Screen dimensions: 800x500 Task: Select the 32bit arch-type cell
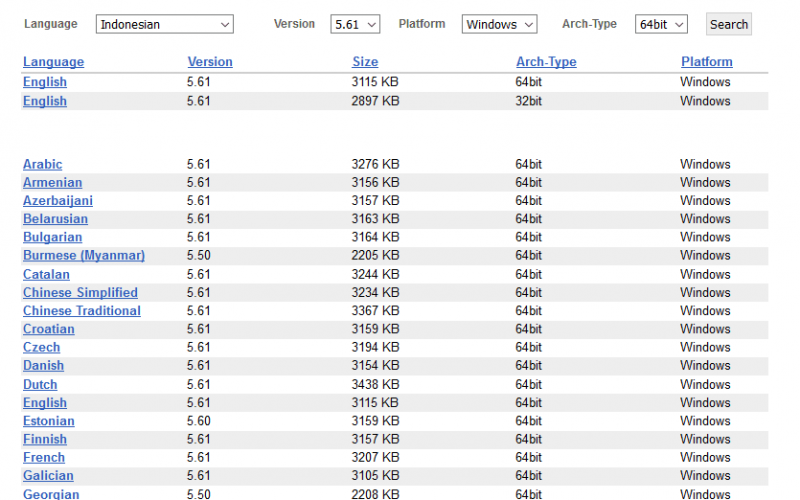click(x=528, y=101)
